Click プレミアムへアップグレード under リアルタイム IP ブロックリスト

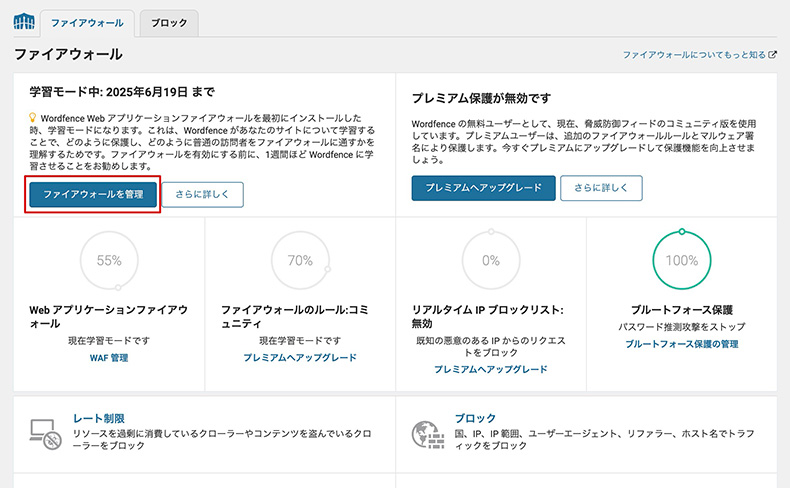pyautogui.click(x=491, y=369)
